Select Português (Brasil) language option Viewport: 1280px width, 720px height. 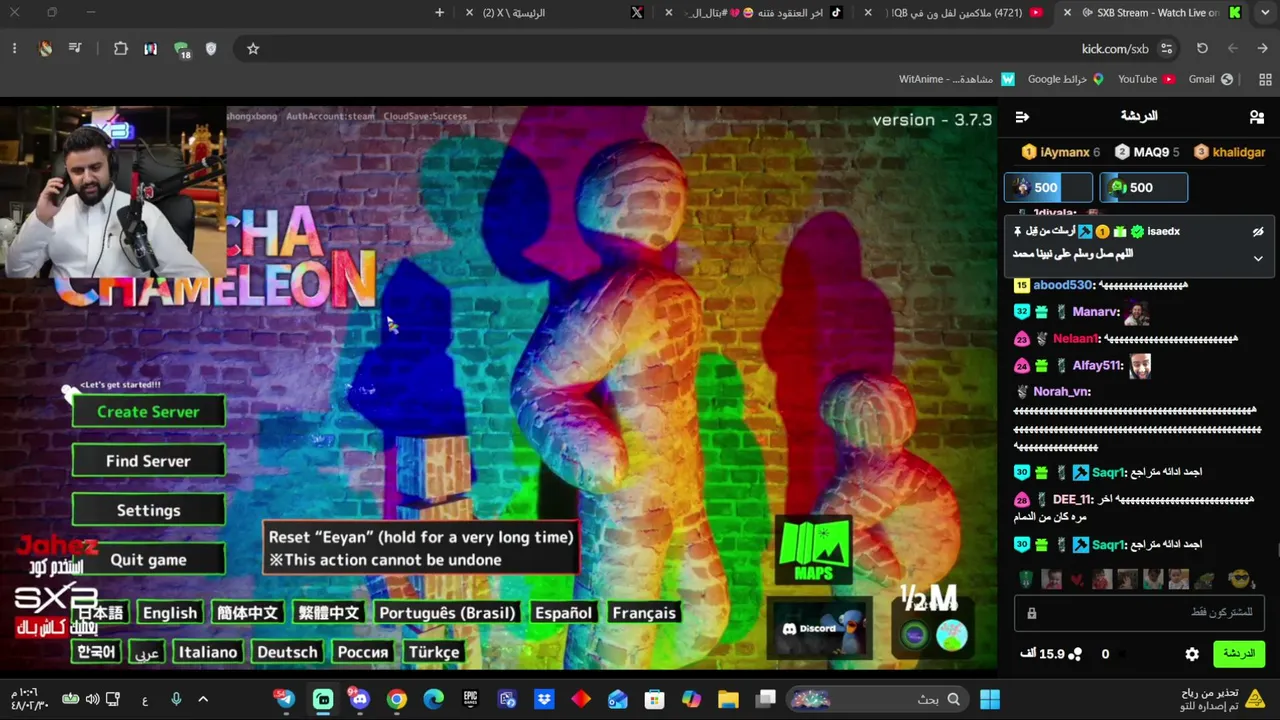pos(447,613)
